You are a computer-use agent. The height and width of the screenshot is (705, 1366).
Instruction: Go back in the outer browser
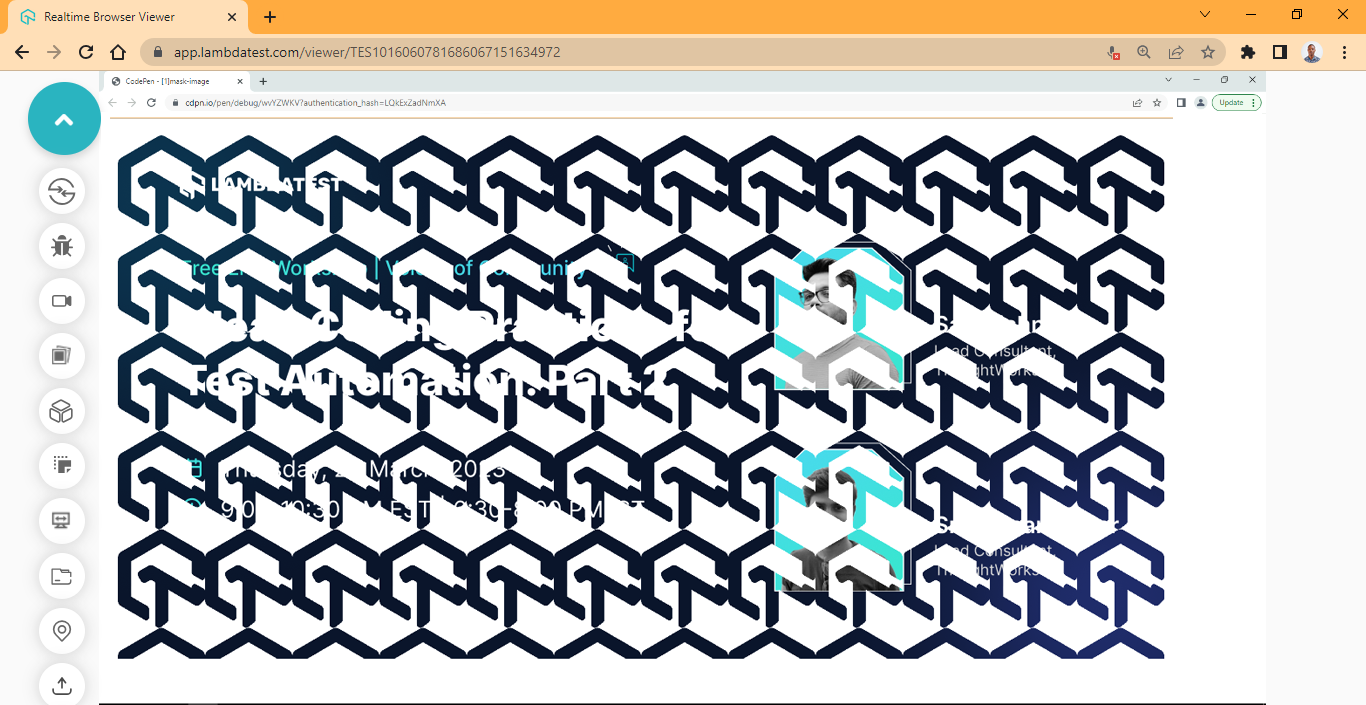[22, 52]
